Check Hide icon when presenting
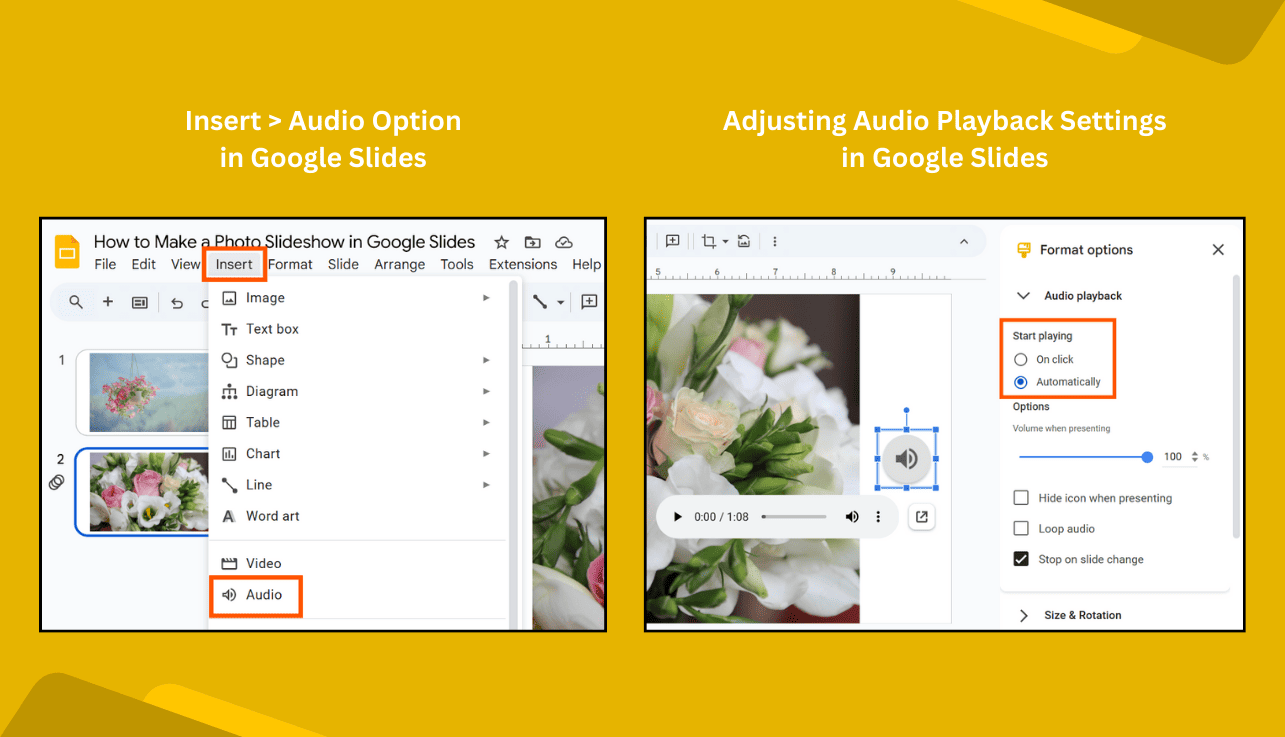The width and height of the screenshot is (1285, 737). 1022,497
